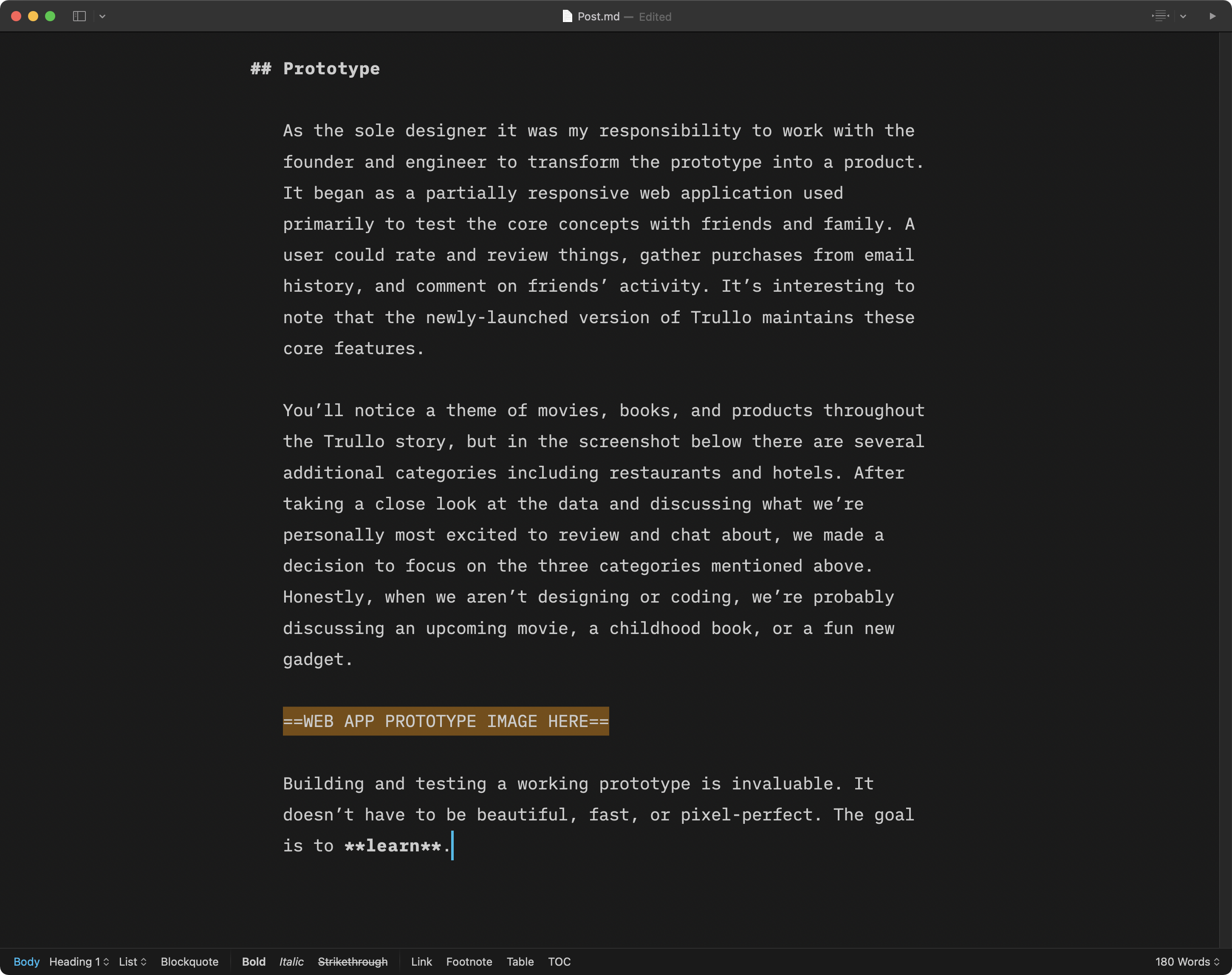Viewport: 1232px width, 975px height.
Task: Insert a Table
Action: tap(520, 961)
